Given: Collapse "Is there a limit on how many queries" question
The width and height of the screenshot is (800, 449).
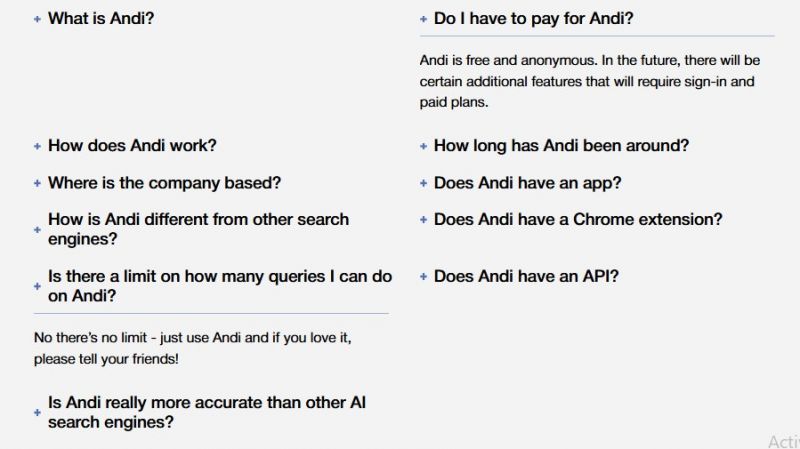Looking at the screenshot, I should tap(220, 286).
